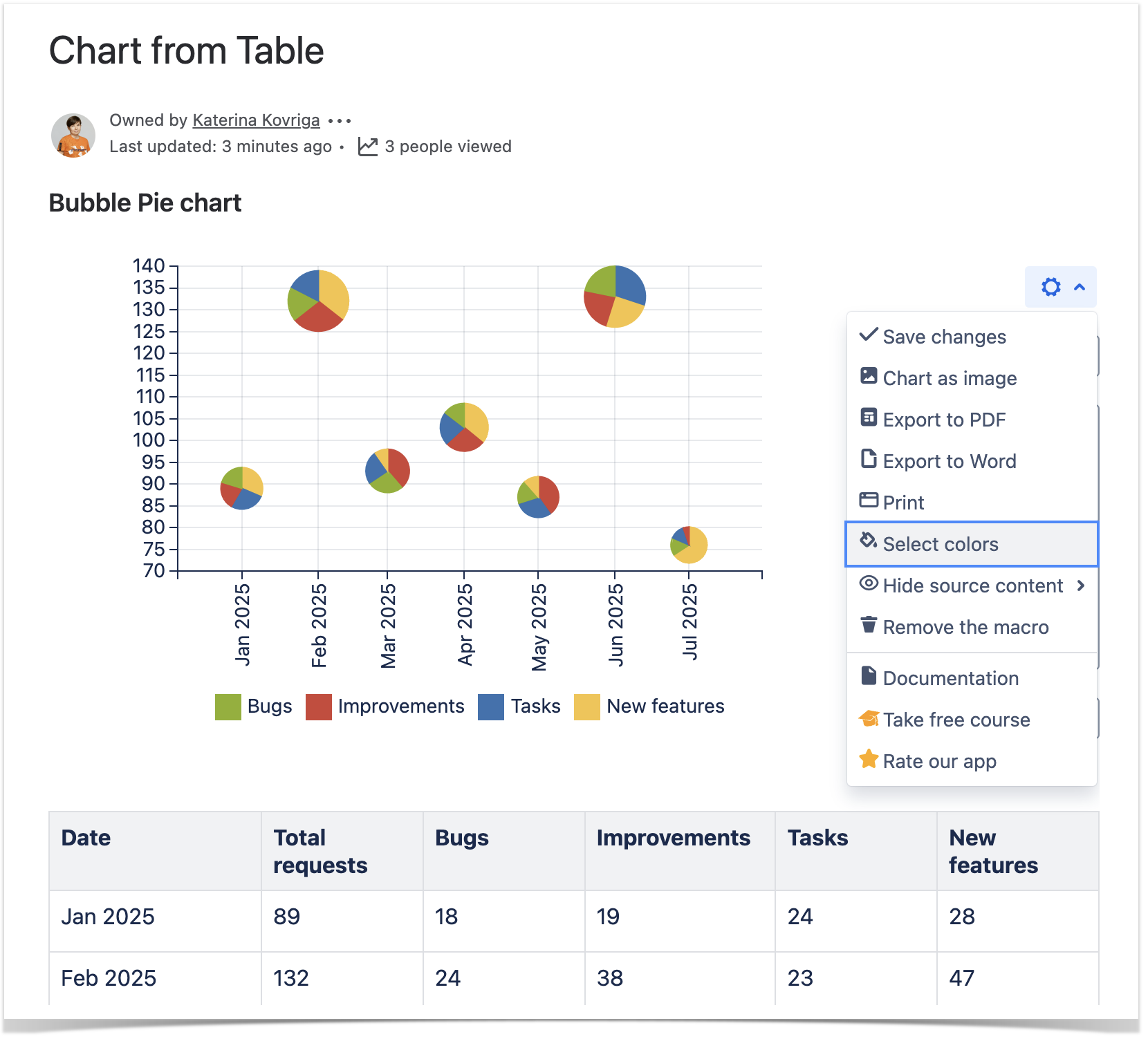Click the PDF icon beside Export to PDF
The height and width of the screenshot is (1039, 1148).
868,418
